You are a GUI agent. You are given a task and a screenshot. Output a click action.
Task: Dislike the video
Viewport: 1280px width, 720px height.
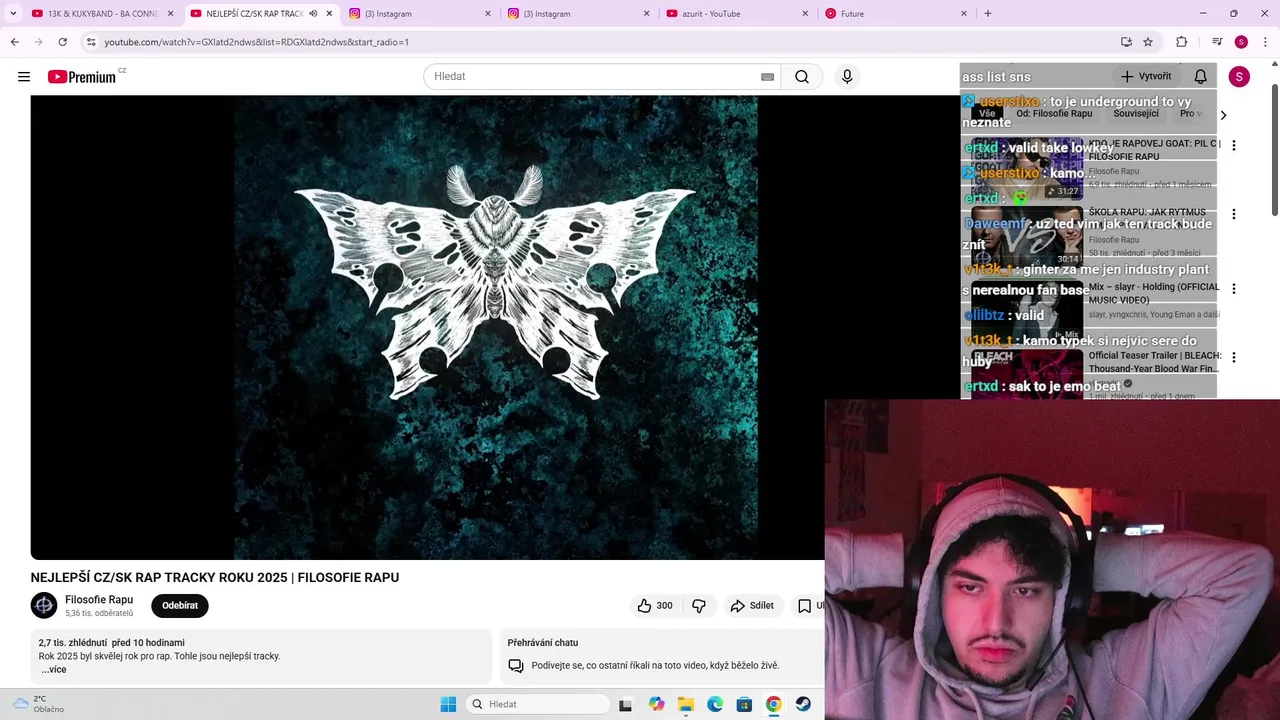coord(699,606)
